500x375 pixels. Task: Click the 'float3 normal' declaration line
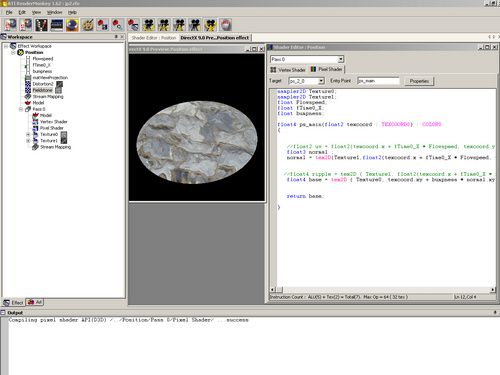(x=309, y=152)
